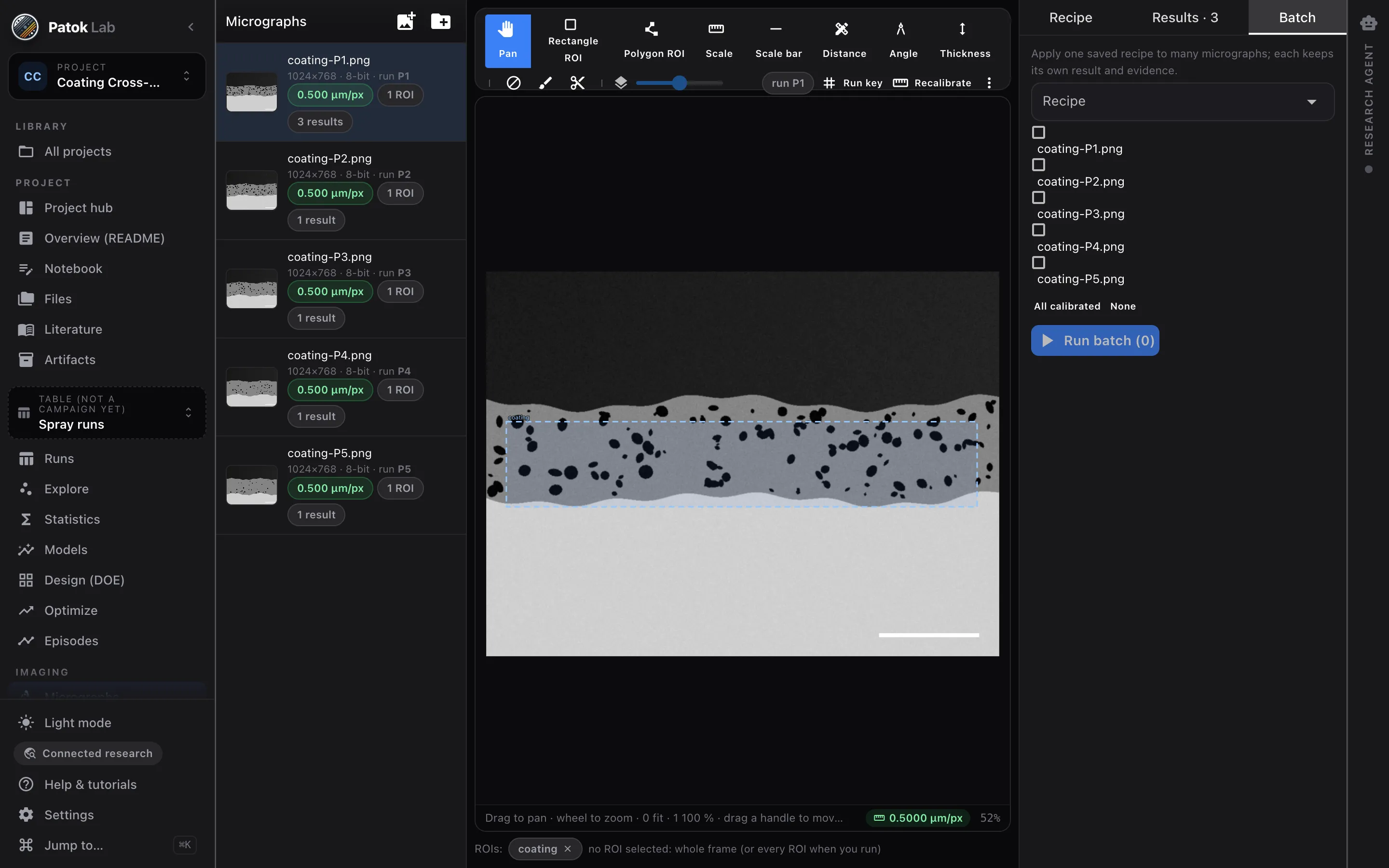1389x868 pixels.
Task: Open Project hub in the sidebar
Action: pyautogui.click(x=107, y=208)
